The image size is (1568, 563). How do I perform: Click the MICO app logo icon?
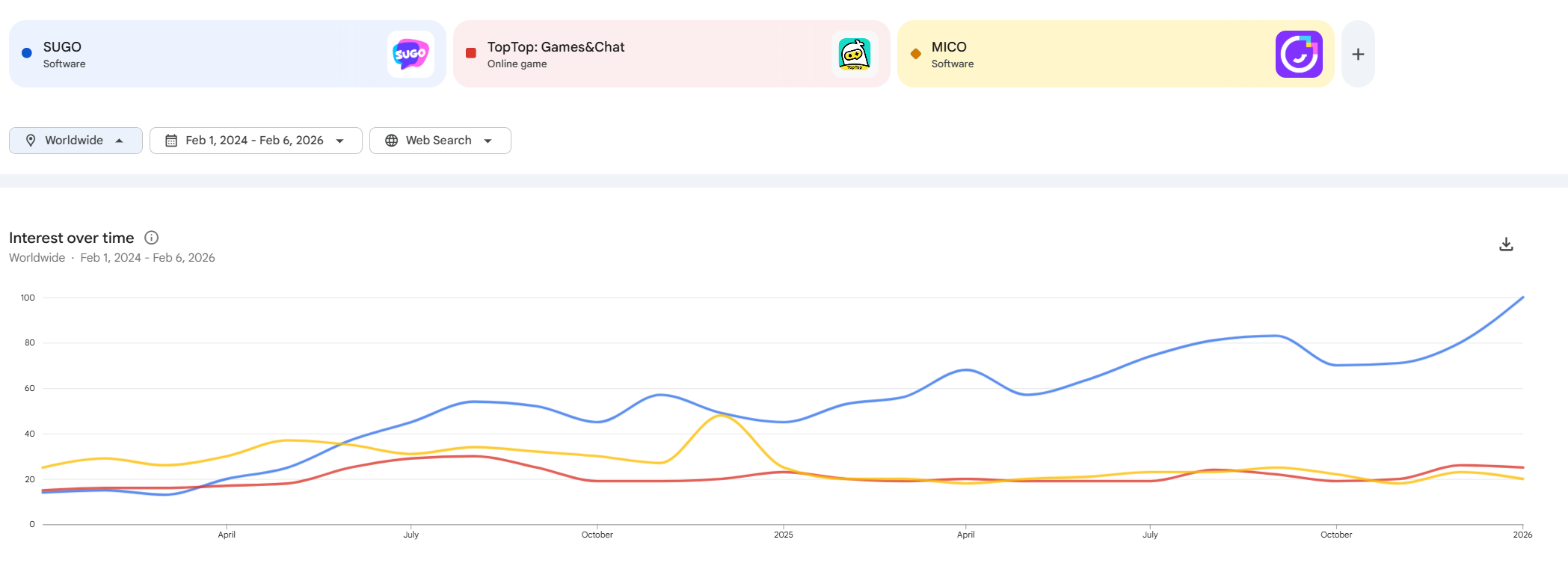[1299, 54]
